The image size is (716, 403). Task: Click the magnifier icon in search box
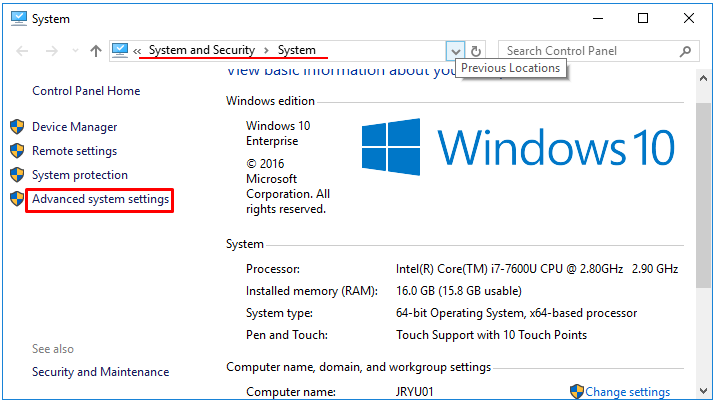pos(686,51)
